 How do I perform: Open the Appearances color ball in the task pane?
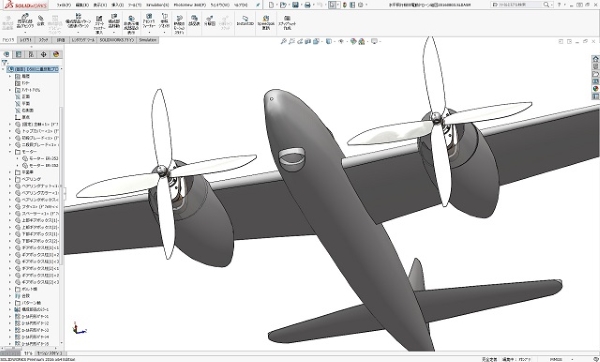click(x=595, y=89)
